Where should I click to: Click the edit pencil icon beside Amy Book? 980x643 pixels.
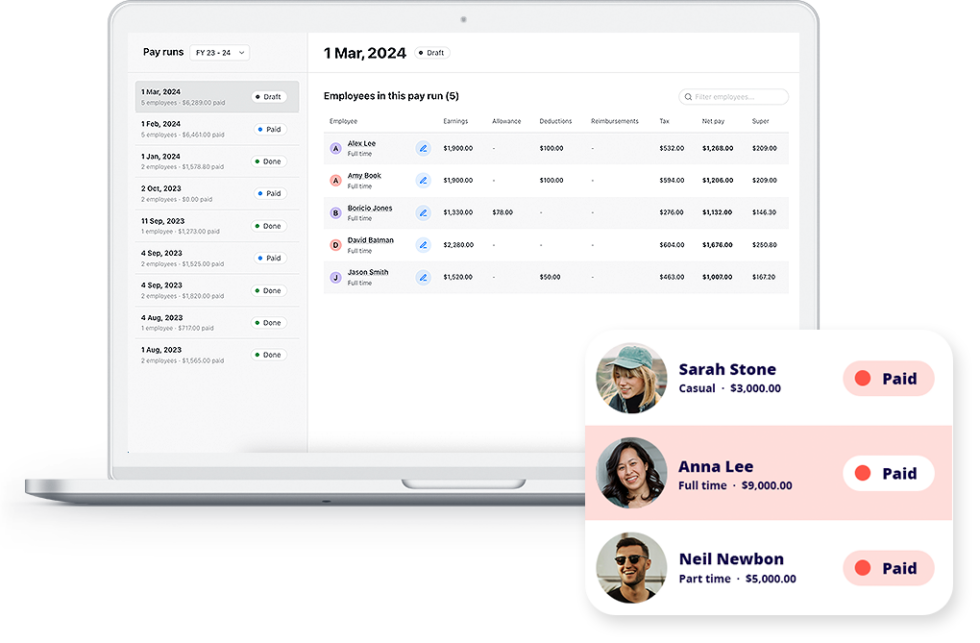coord(423,180)
